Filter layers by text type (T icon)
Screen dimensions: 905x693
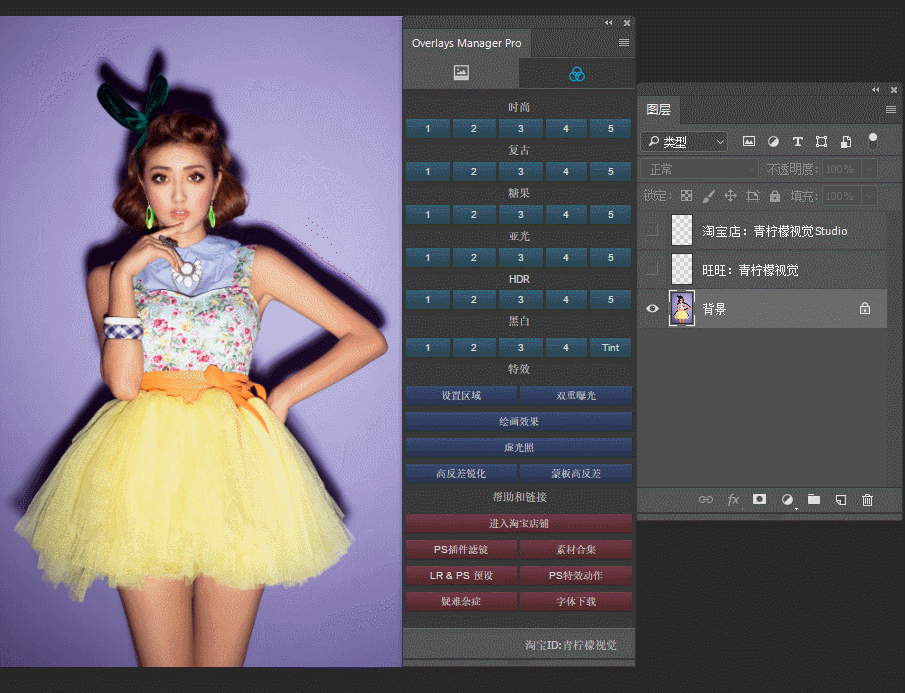pyautogui.click(x=797, y=142)
